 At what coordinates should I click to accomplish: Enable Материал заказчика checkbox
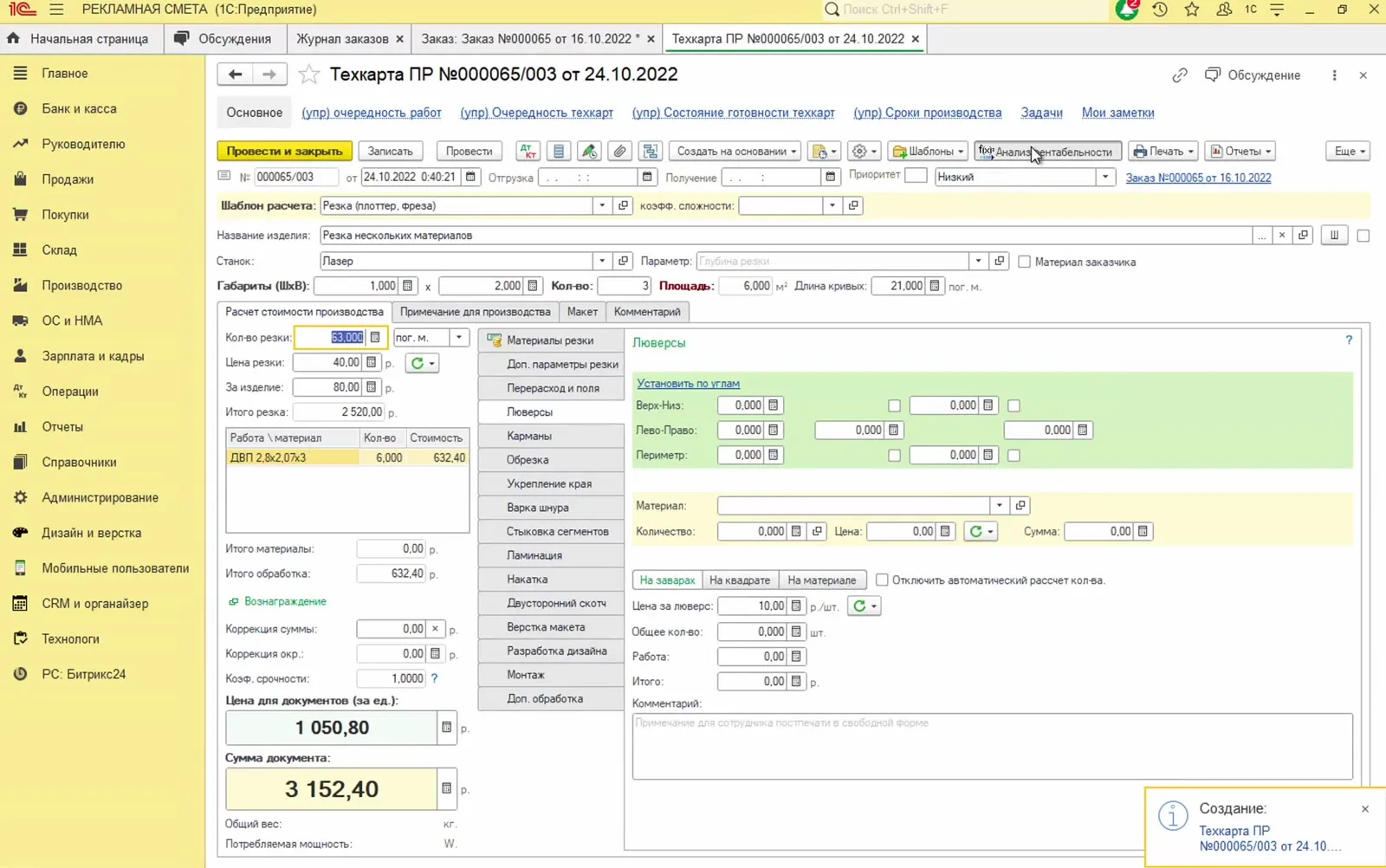pos(1024,262)
